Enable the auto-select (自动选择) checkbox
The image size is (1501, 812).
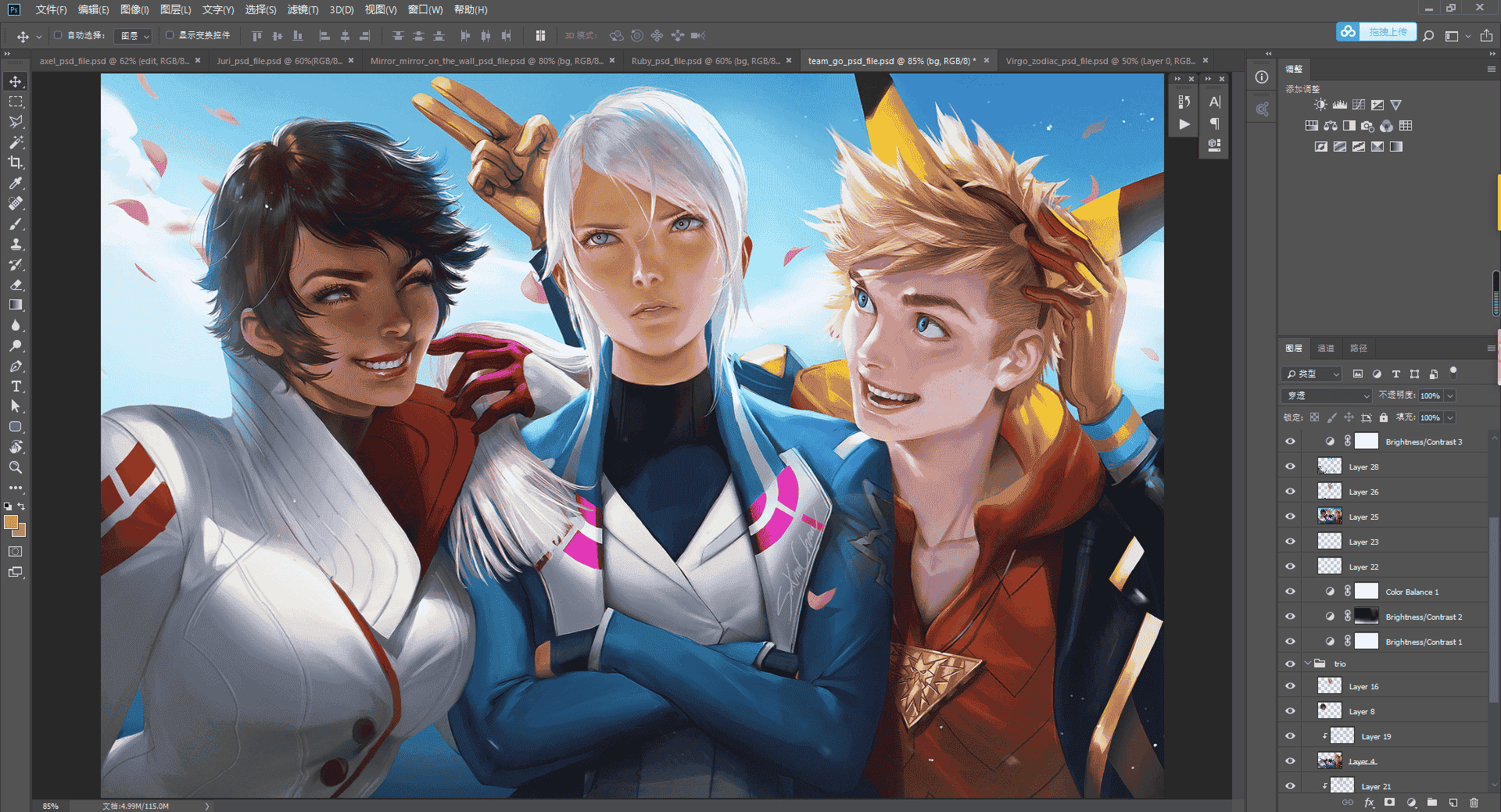[58, 35]
